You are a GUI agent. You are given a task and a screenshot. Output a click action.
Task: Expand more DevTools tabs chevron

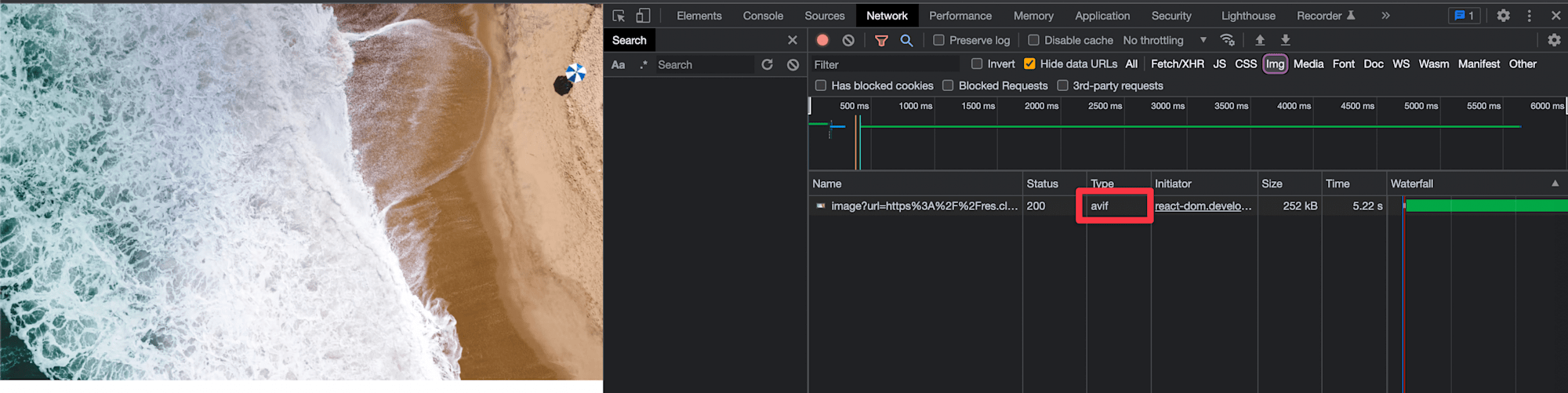point(1385,16)
